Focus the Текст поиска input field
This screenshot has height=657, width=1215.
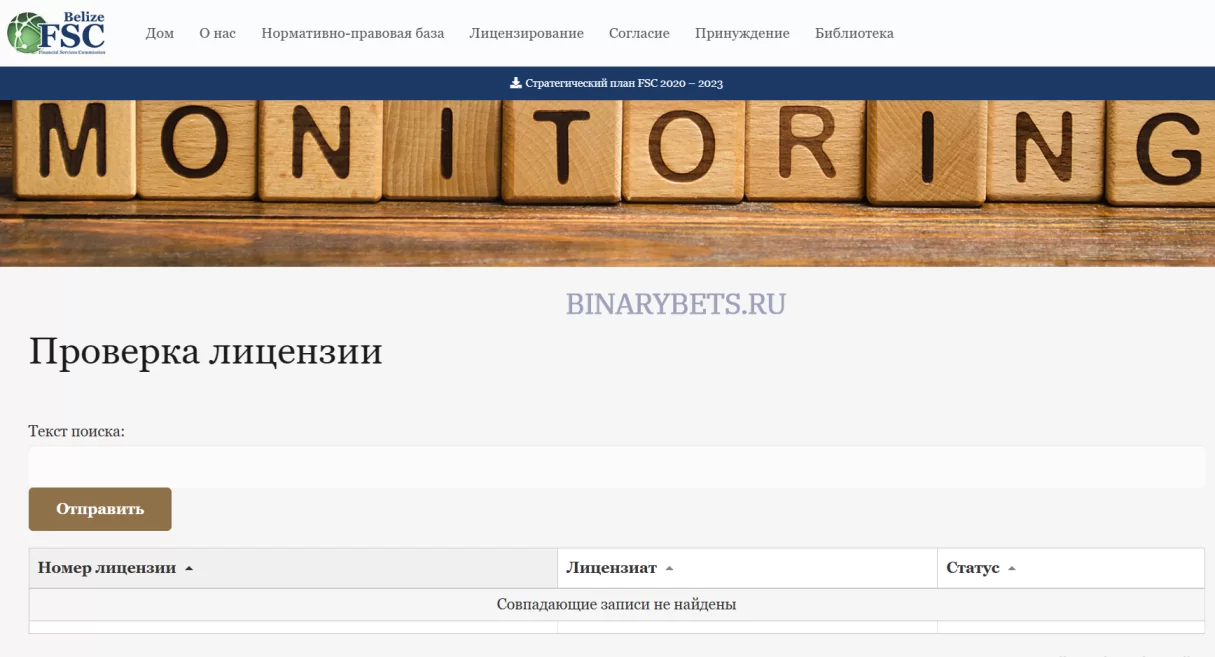pos(616,467)
